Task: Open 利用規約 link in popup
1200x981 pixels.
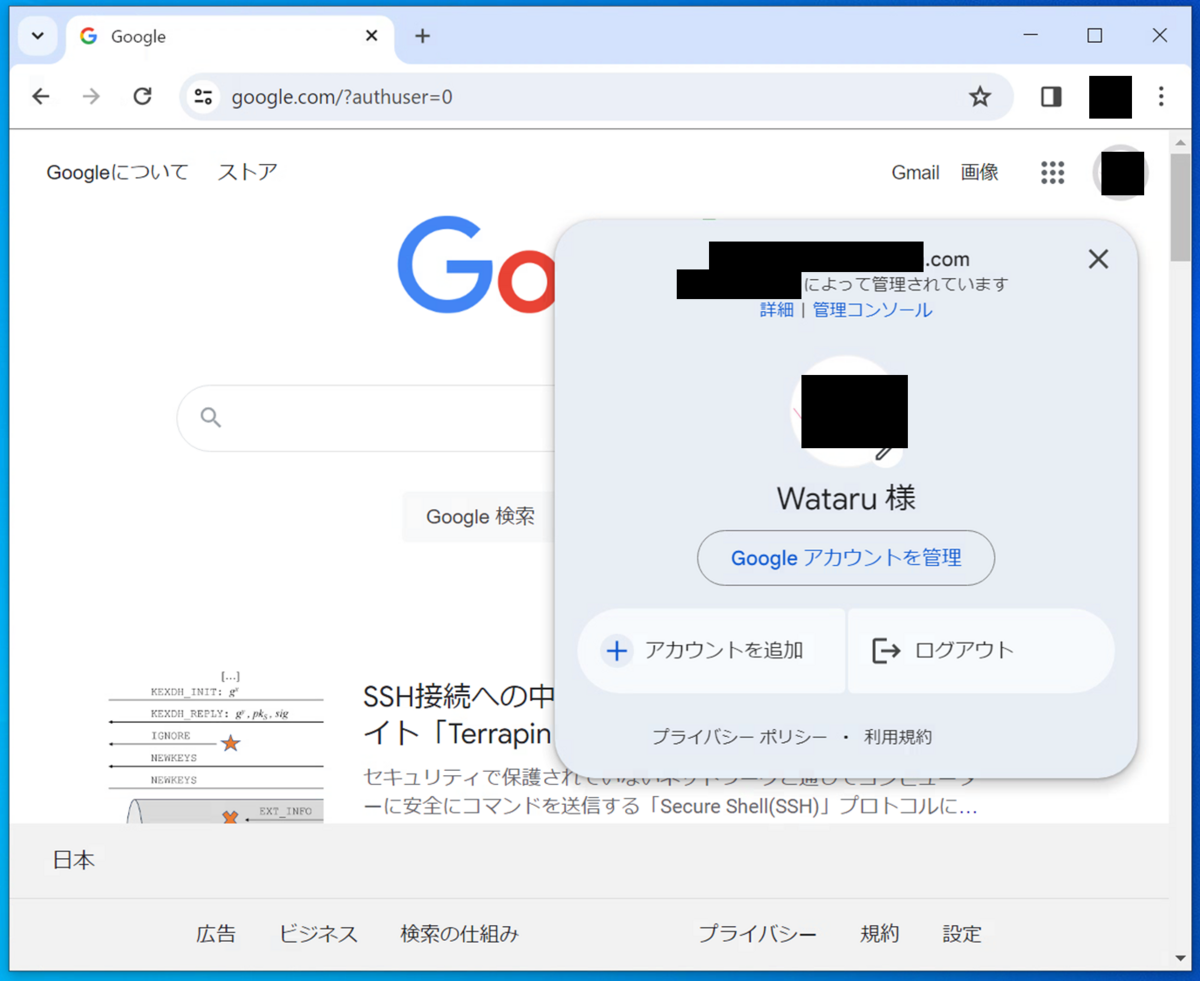Action: 898,737
